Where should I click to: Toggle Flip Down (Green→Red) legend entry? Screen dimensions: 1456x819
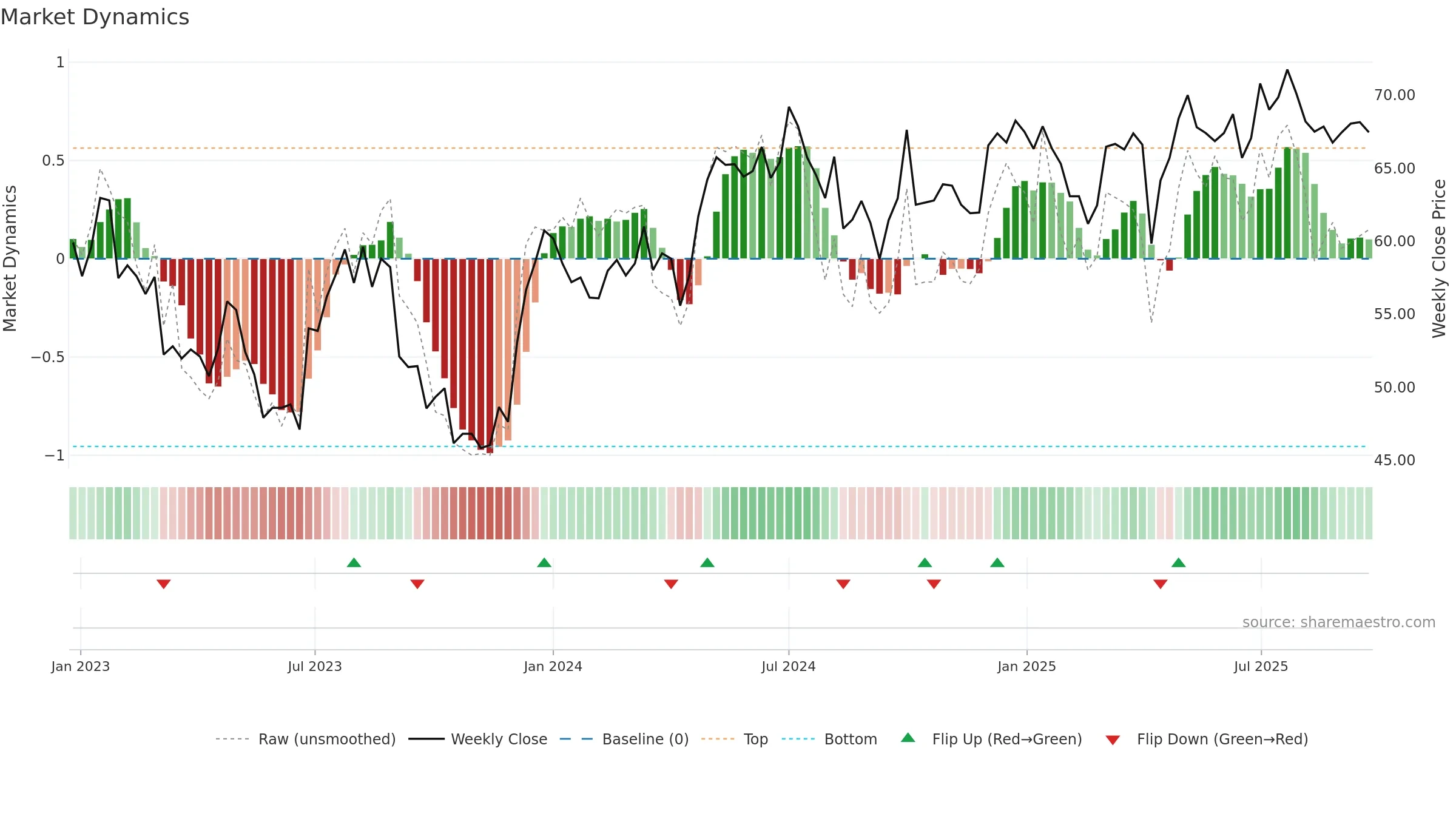point(1207,739)
